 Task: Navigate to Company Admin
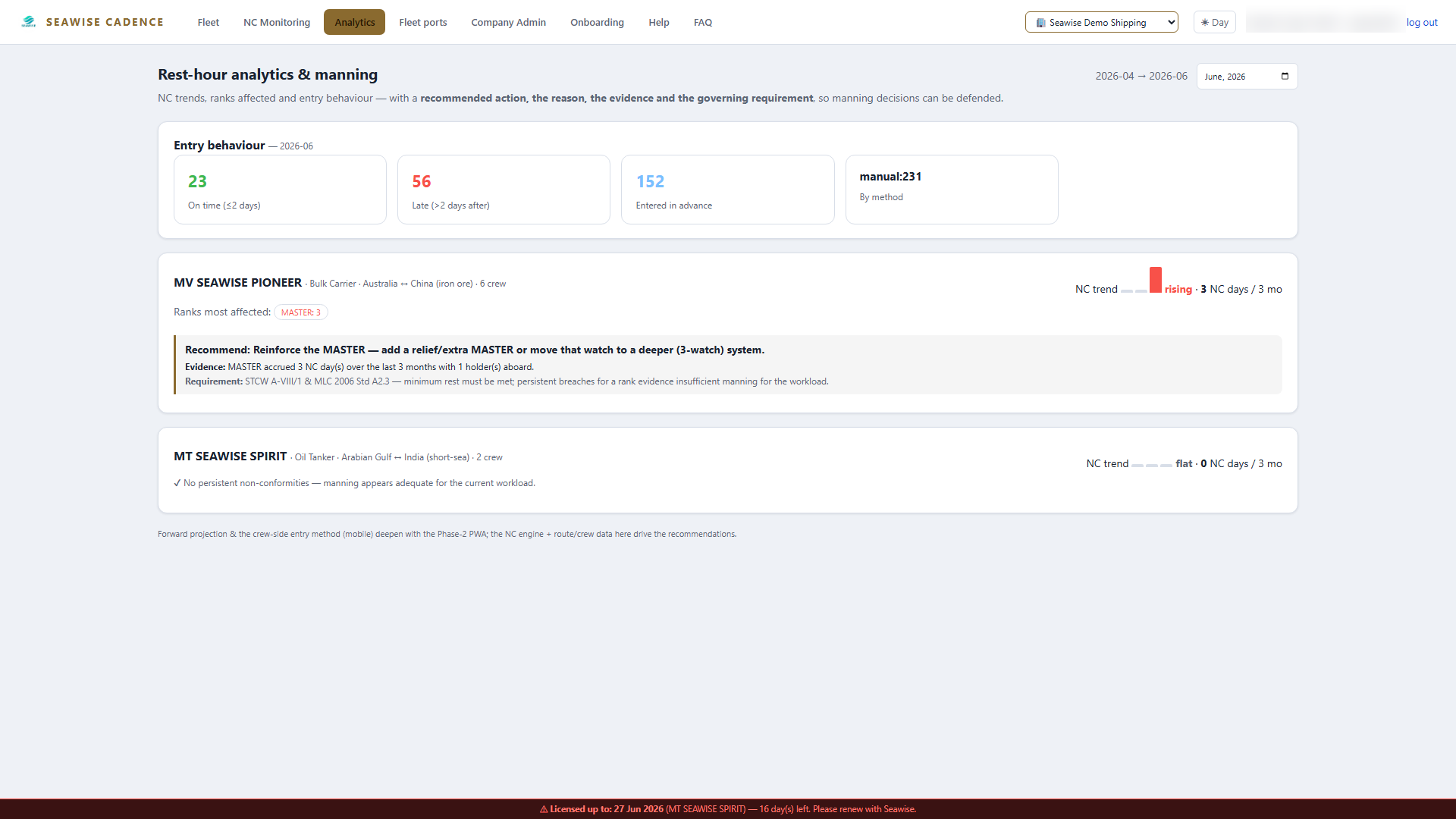(x=508, y=22)
